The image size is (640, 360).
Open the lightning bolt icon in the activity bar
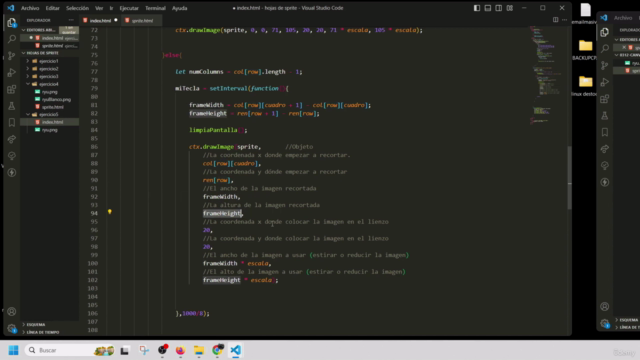click(11, 173)
